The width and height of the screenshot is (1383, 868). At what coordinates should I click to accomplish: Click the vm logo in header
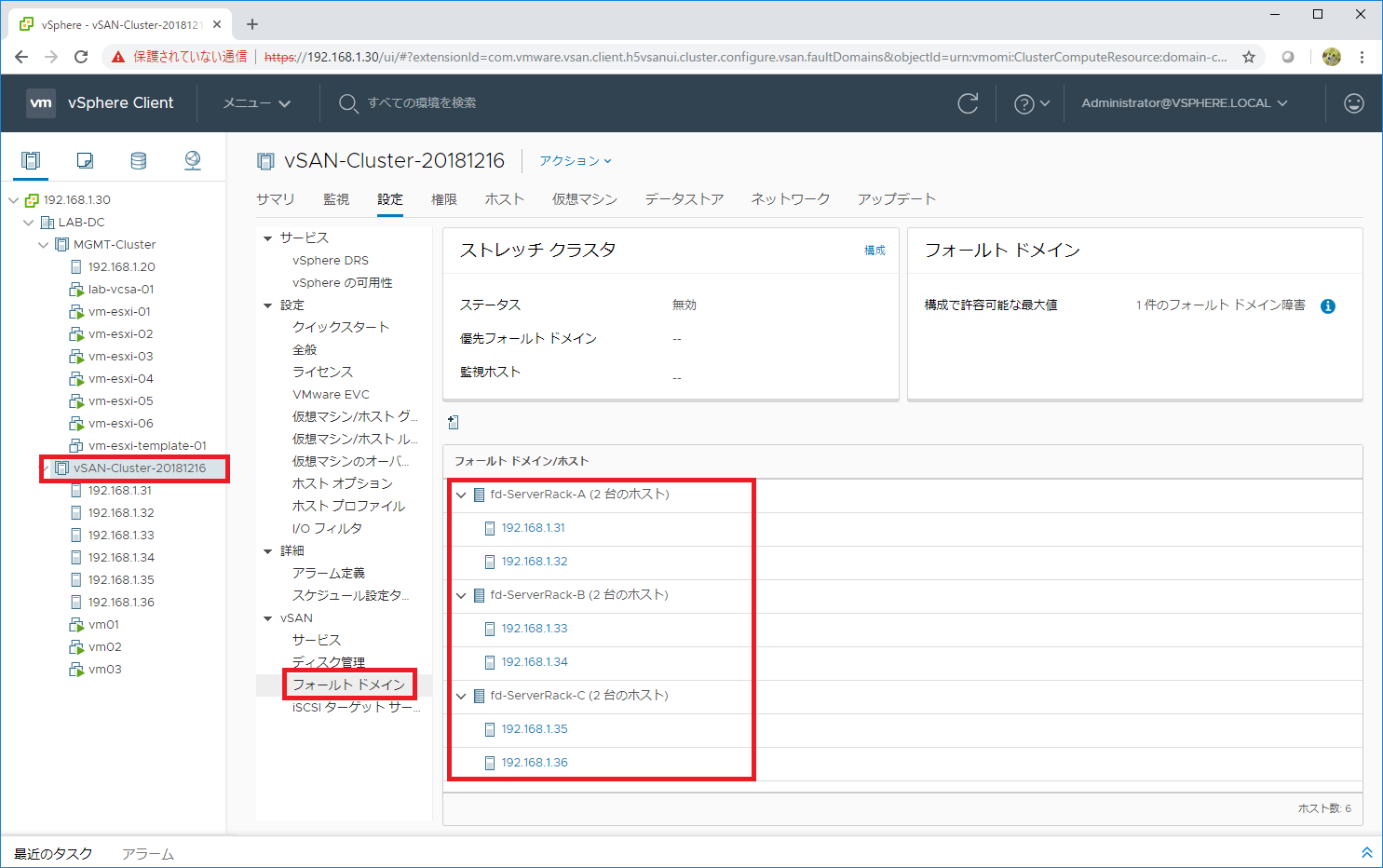(x=41, y=102)
